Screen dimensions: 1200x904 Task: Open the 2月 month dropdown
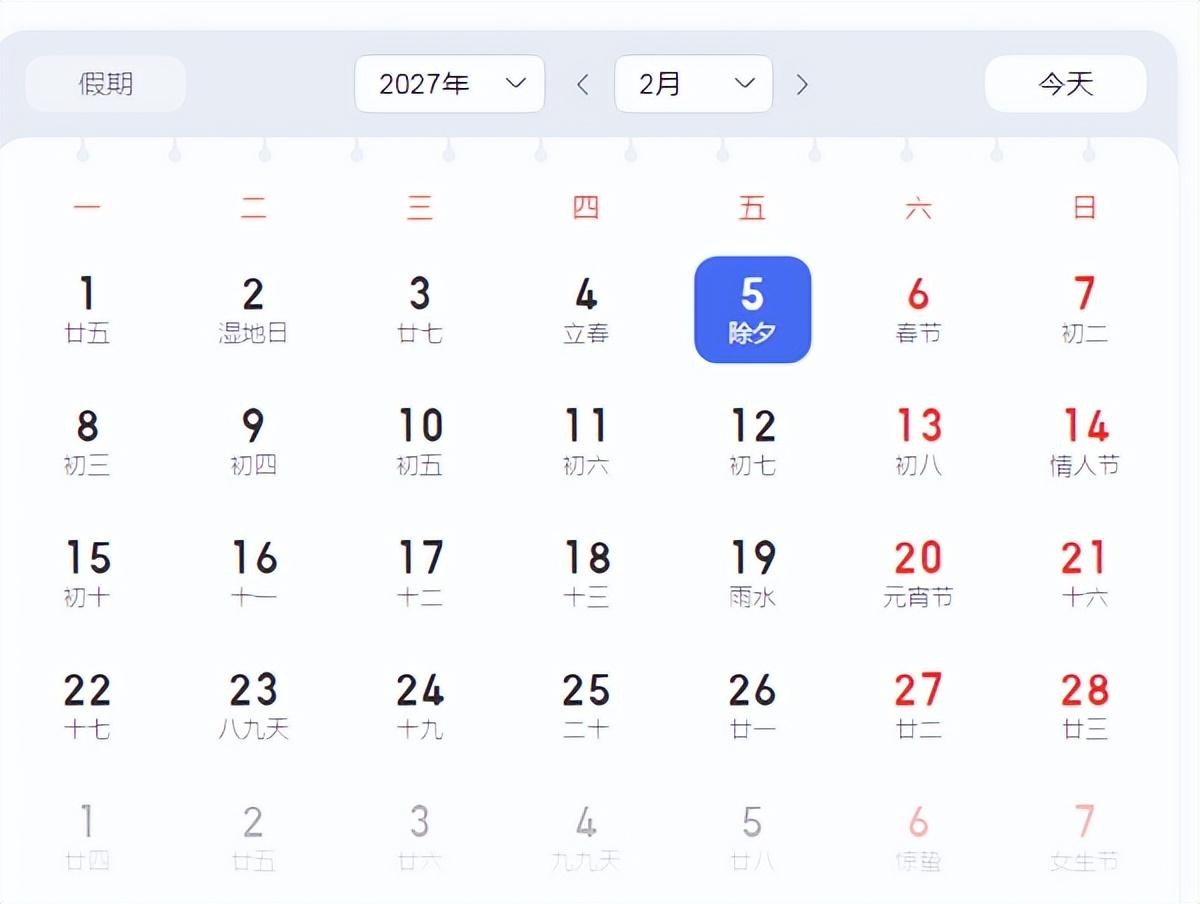pyautogui.click(x=693, y=84)
